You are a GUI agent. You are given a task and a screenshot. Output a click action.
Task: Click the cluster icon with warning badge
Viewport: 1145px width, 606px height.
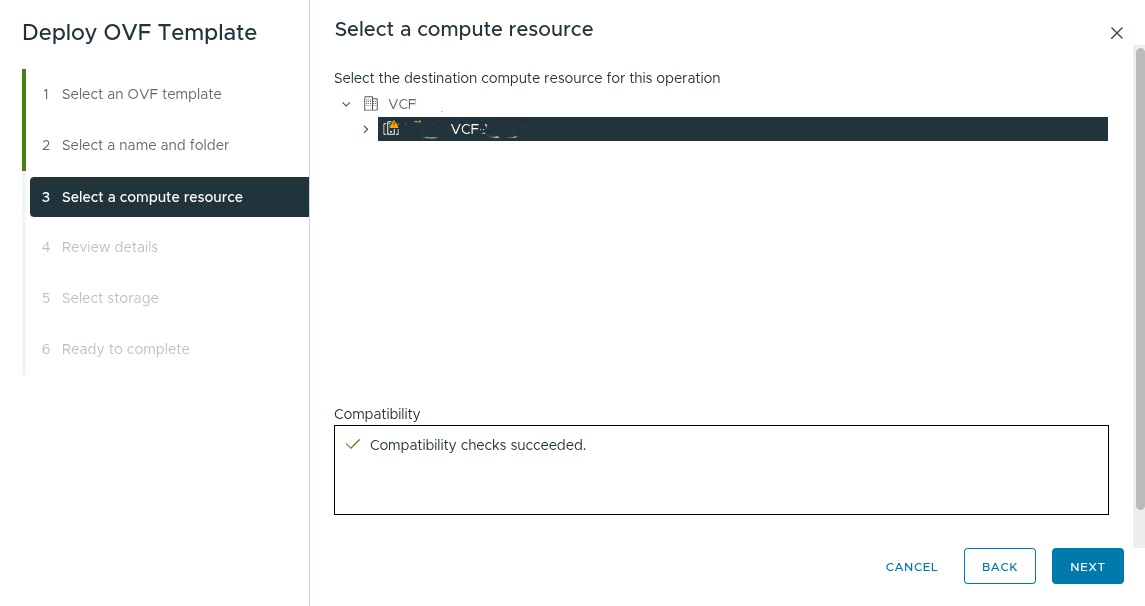click(x=392, y=128)
